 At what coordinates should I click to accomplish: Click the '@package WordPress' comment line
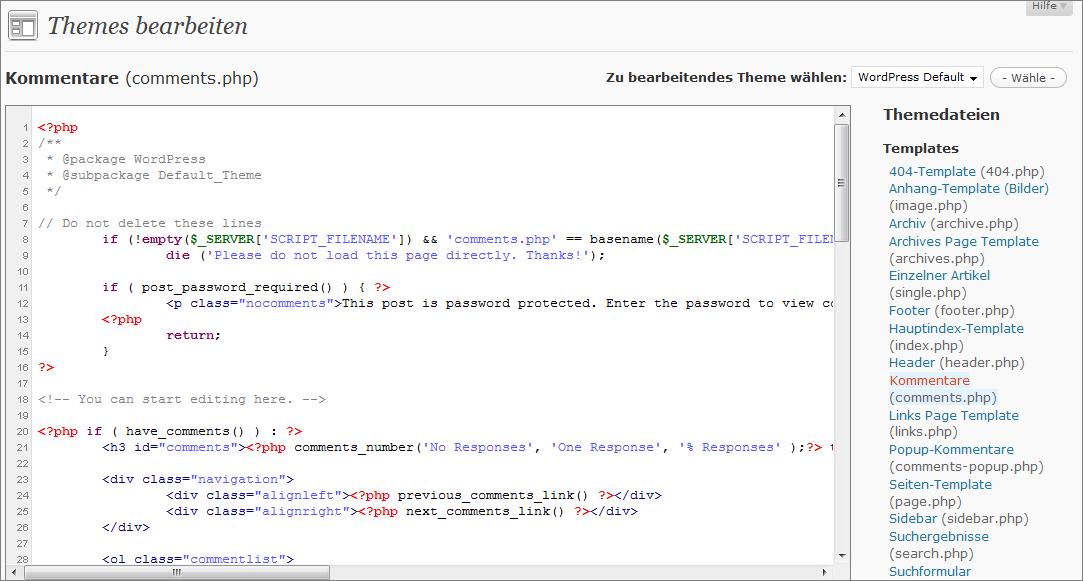pos(126,159)
